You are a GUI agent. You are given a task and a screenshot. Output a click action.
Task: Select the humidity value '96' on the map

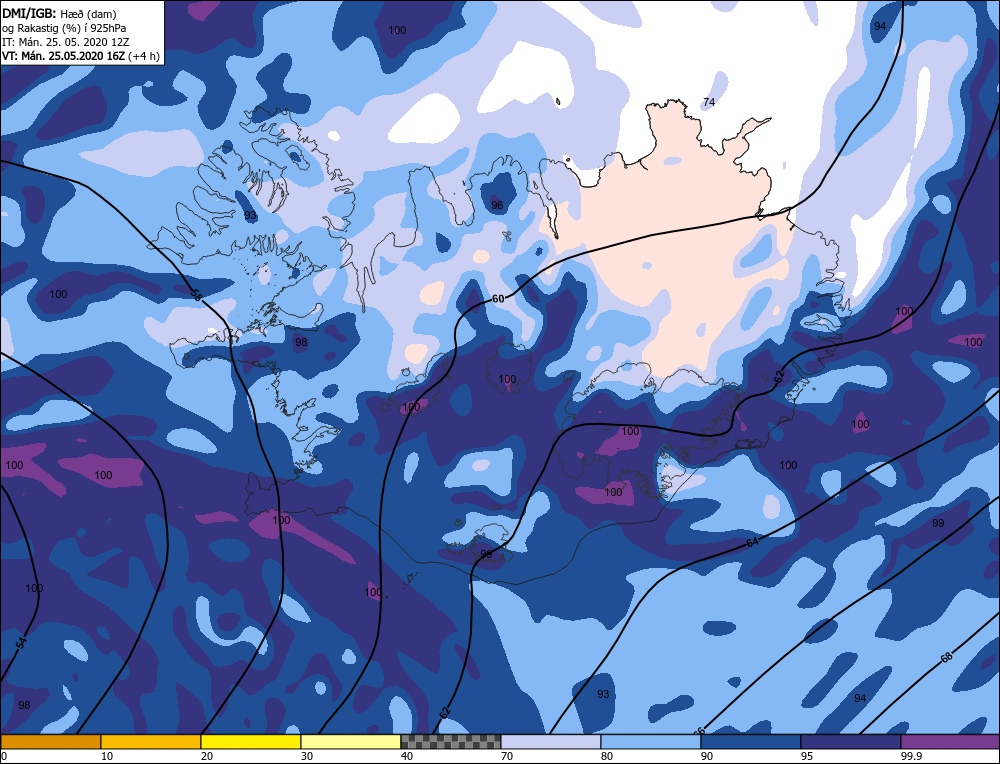497,205
